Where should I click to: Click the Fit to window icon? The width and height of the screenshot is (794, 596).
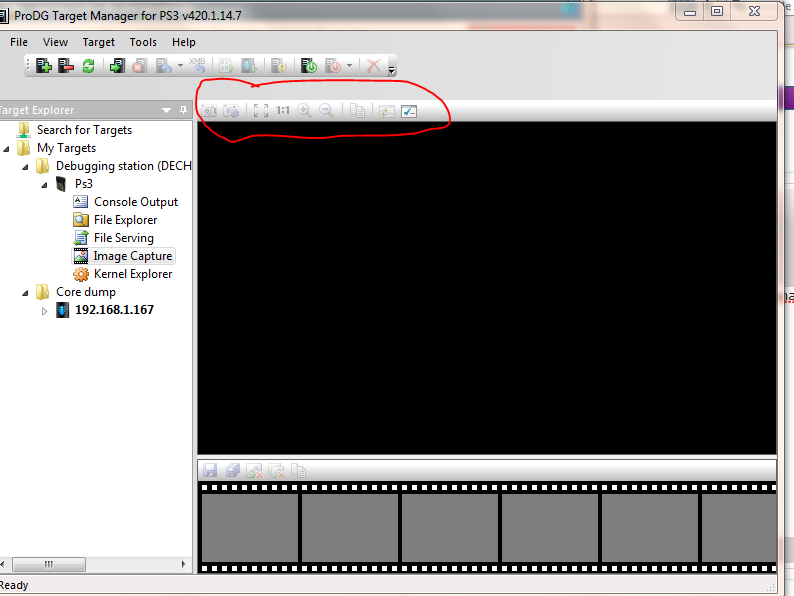(x=261, y=111)
